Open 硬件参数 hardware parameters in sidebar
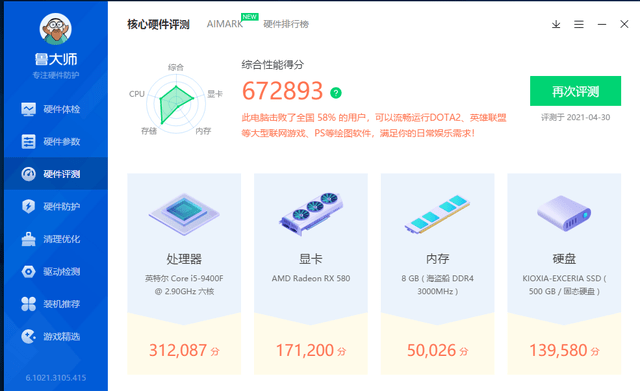Image resolution: width=640 pixels, height=391 pixels. pos(56,142)
